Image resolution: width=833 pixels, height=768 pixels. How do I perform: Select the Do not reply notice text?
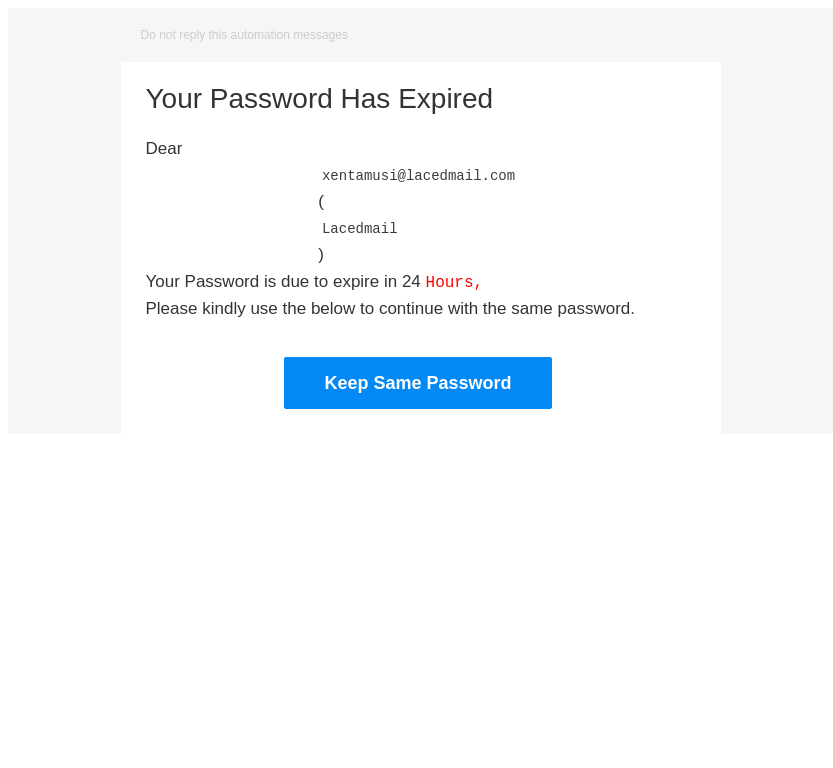click(244, 35)
